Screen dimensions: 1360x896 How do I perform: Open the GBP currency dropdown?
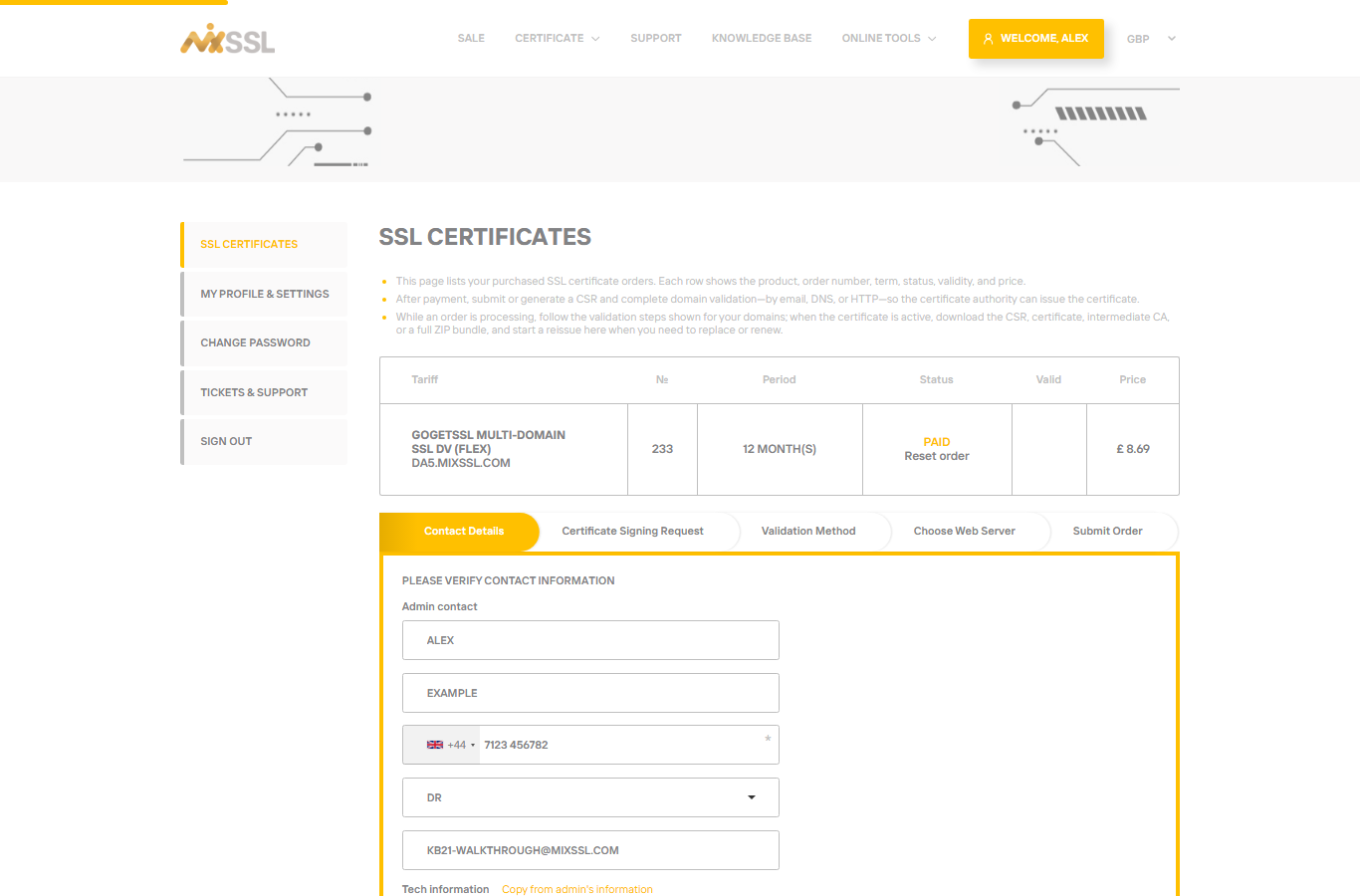click(1152, 39)
